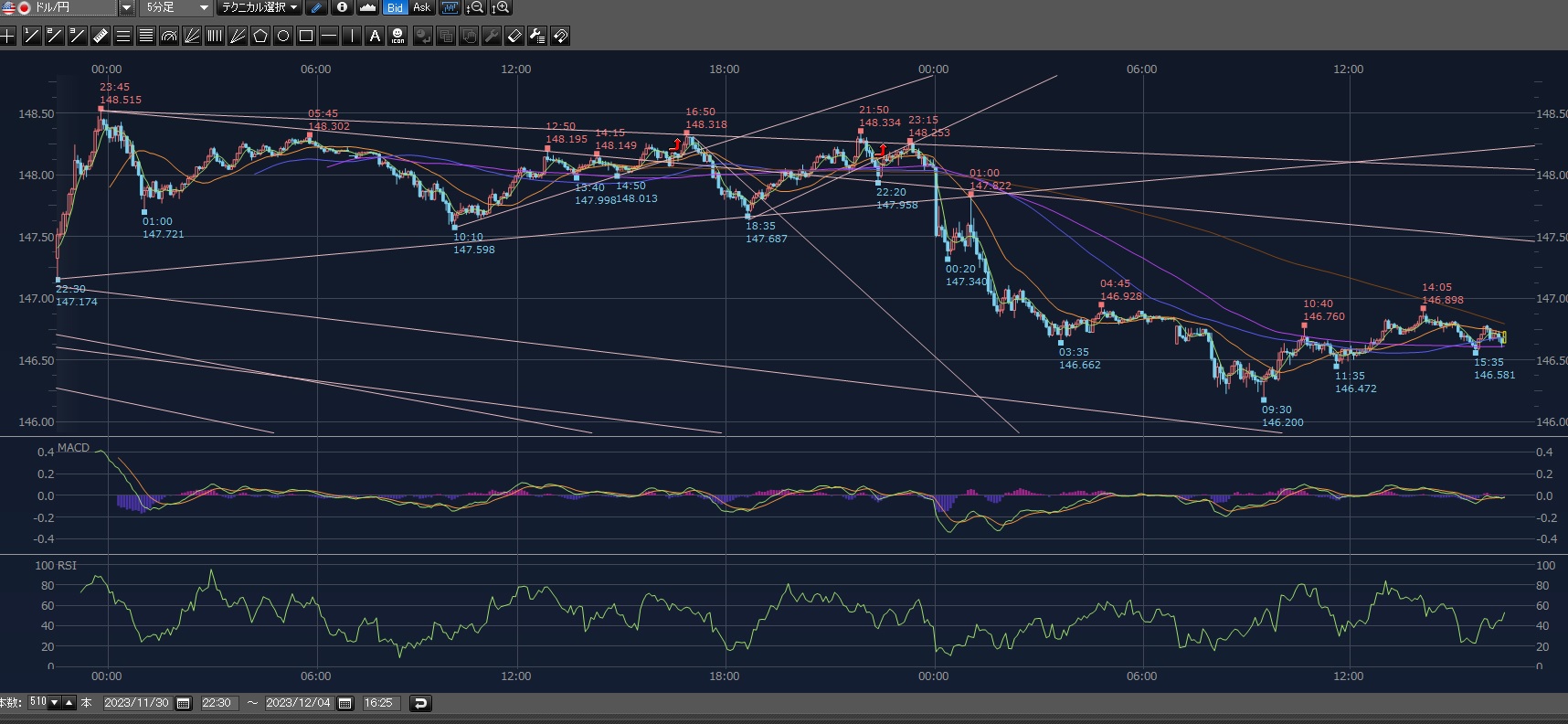Zoom in on the chart
Image resolution: width=1568 pixels, height=724 pixels.
tap(500, 7)
